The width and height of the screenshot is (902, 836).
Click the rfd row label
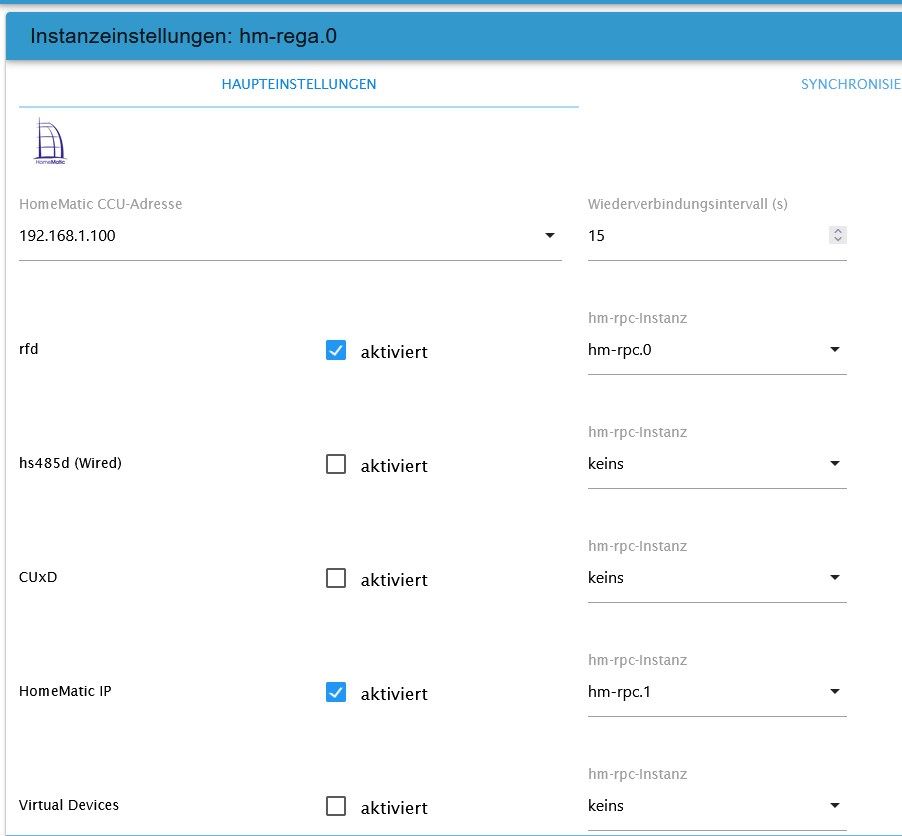[29, 349]
